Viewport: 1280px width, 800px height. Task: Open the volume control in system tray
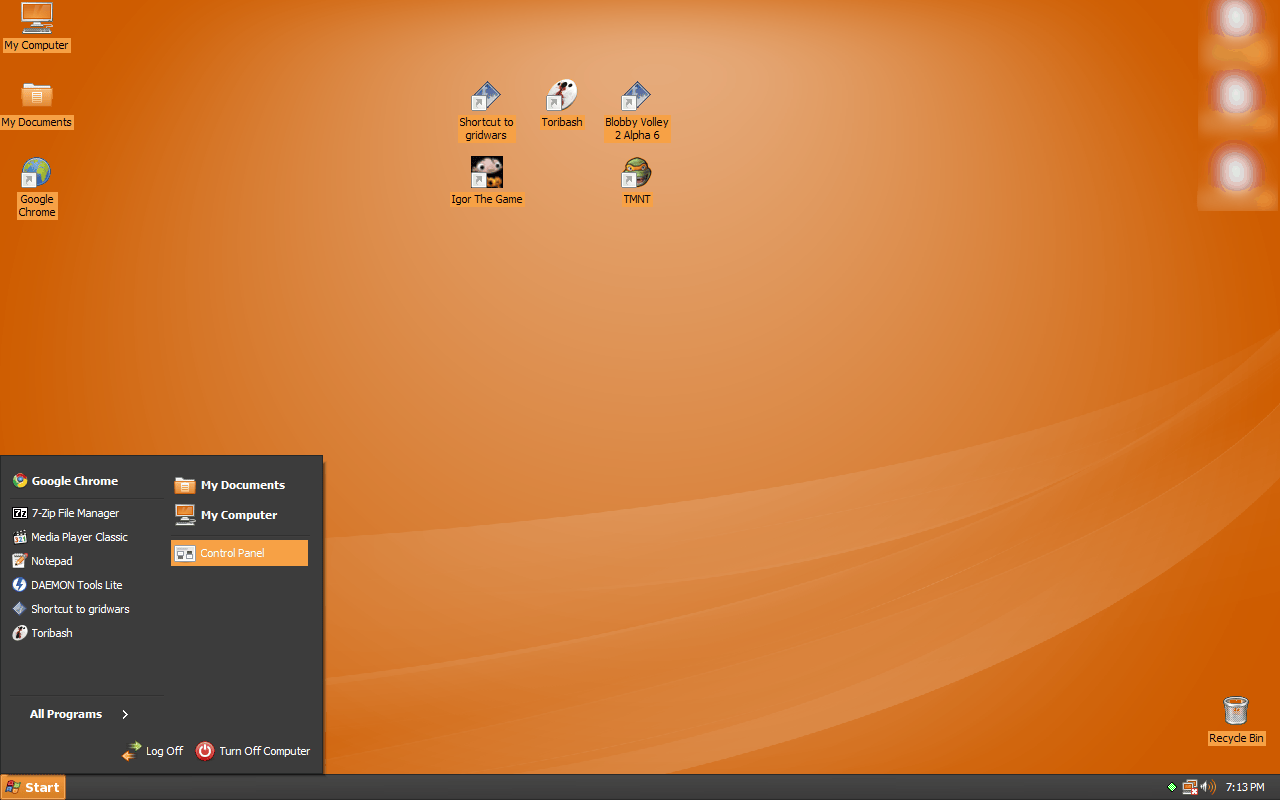[x=1208, y=787]
